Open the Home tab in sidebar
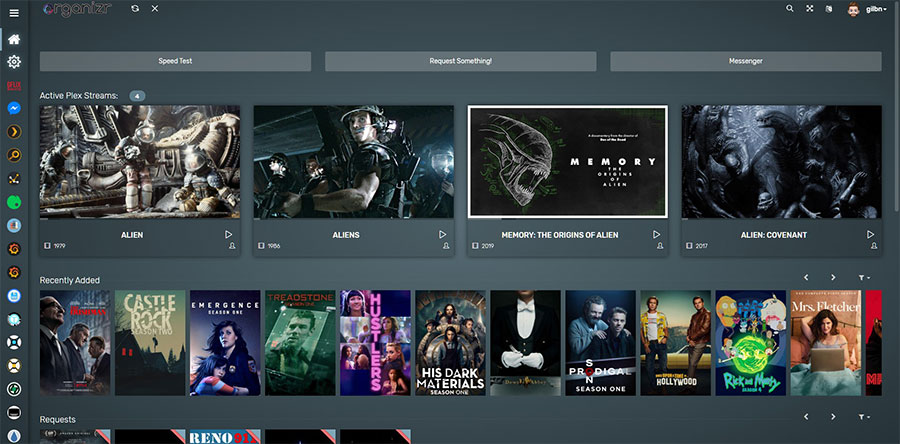Screen dimensions: 900x444 (x=14, y=40)
